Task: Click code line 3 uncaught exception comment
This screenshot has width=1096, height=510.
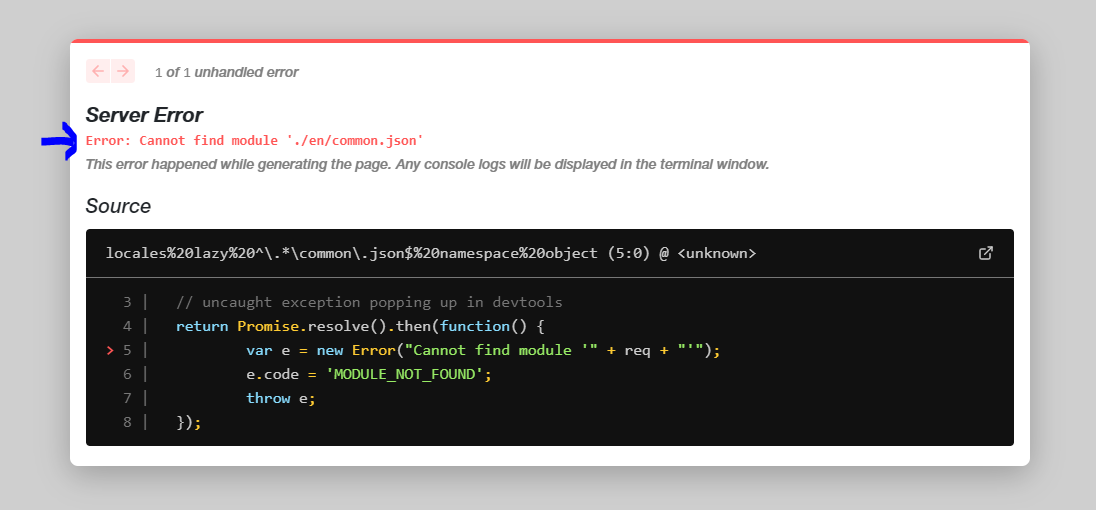Action: [x=369, y=303]
